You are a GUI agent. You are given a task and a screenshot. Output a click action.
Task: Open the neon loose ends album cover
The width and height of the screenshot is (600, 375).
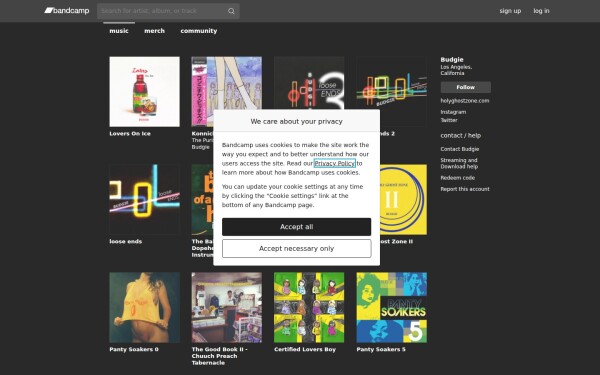144,199
